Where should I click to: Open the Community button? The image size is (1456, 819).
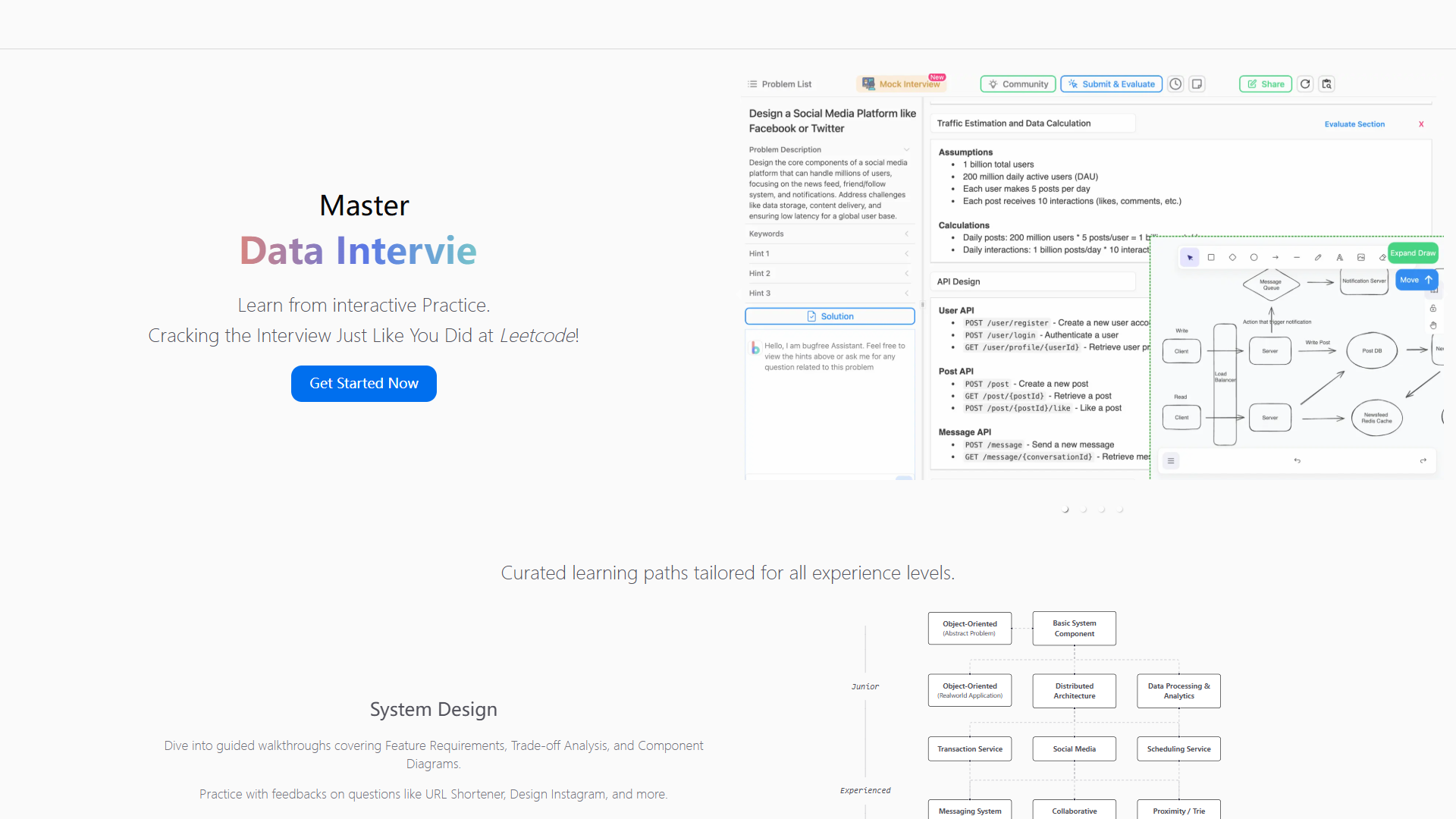coord(1018,84)
